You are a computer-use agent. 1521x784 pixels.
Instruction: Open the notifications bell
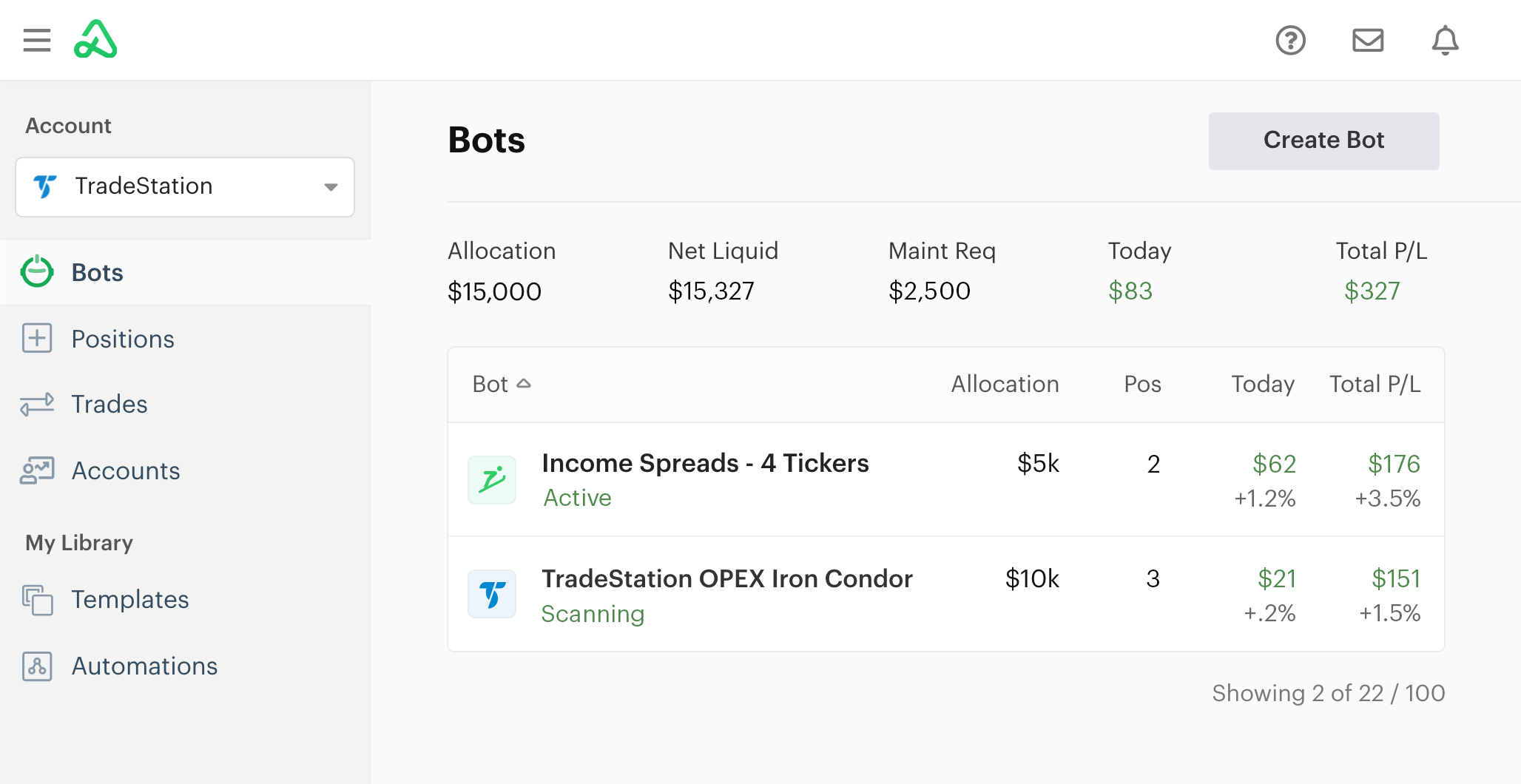pyautogui.click(x=1445, y=40)
